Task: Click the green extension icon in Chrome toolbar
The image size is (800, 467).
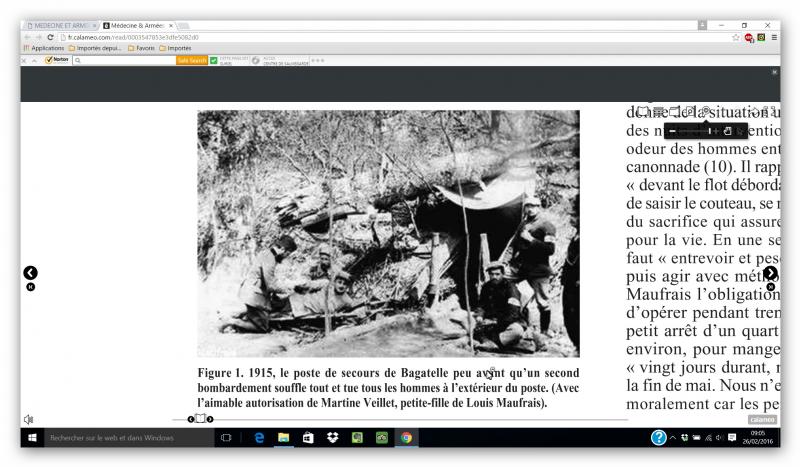Action: tap(761, 37)
